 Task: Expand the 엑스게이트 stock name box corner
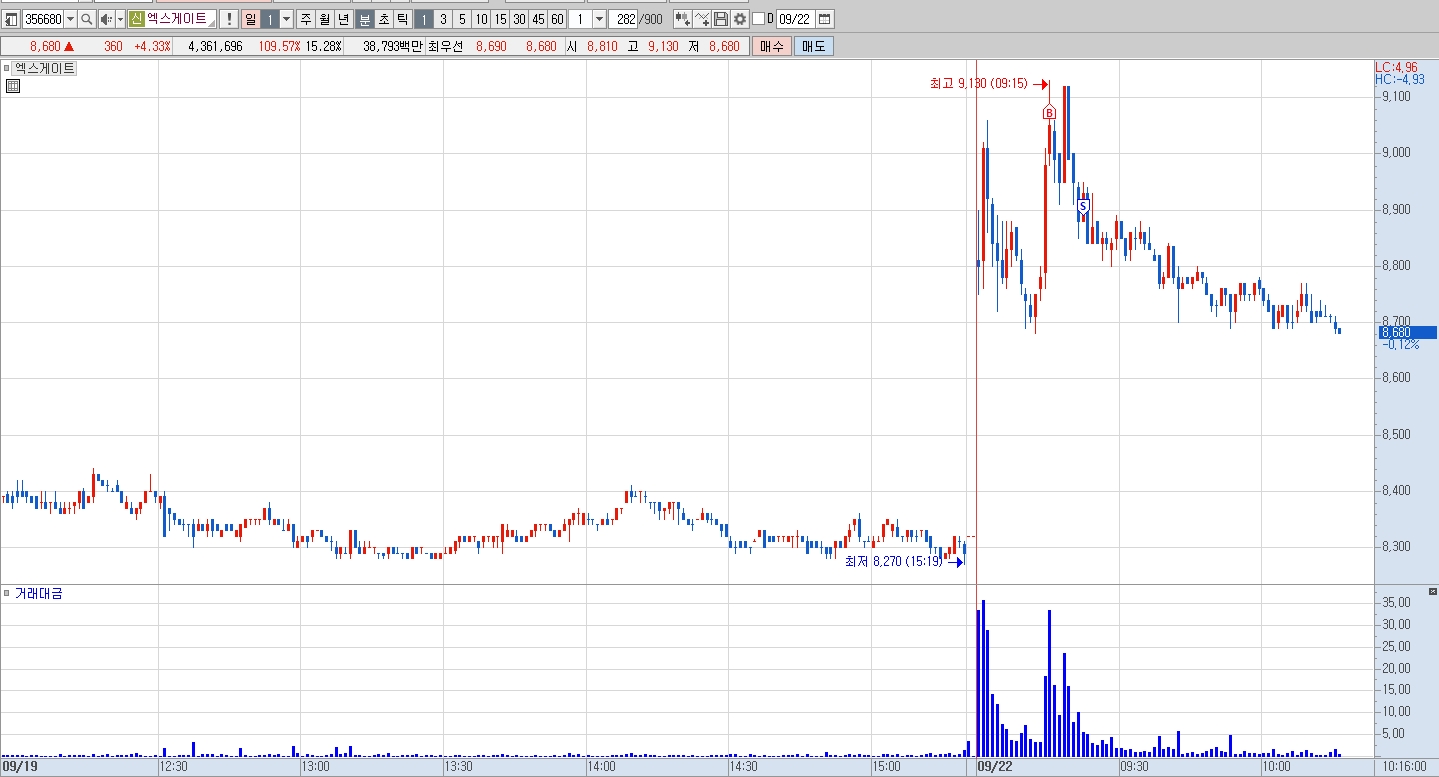(213, 23)
